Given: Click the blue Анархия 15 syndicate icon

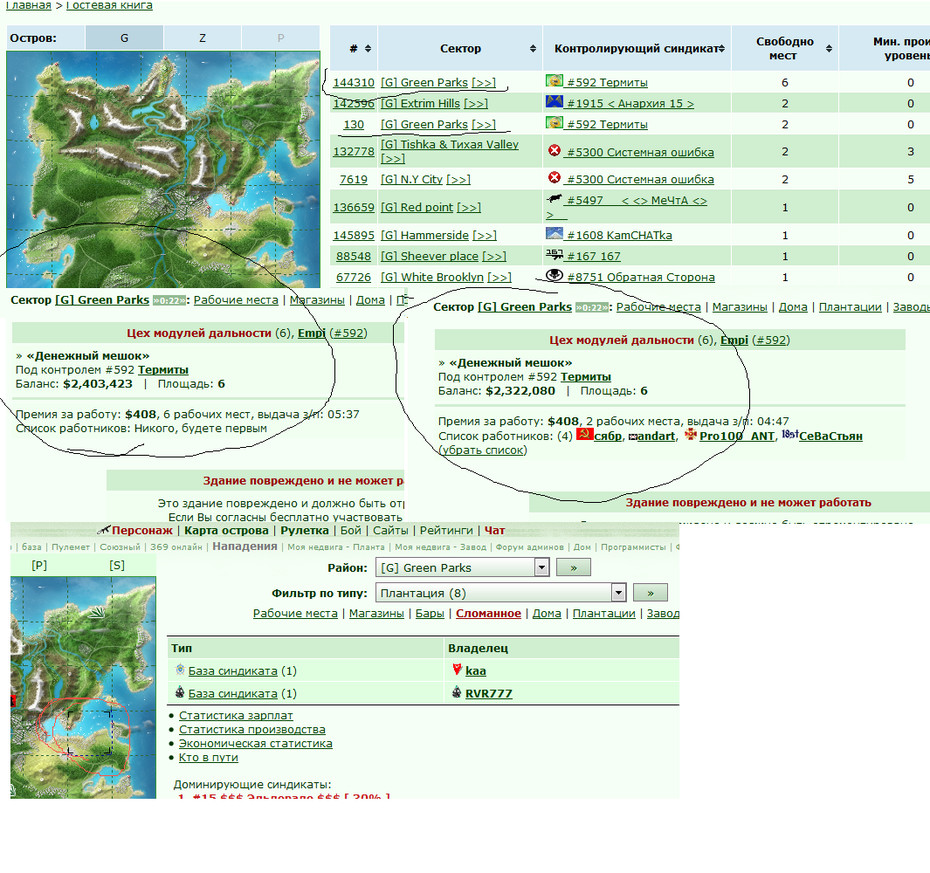Looking at the screenshot, I should pos(554,102).
